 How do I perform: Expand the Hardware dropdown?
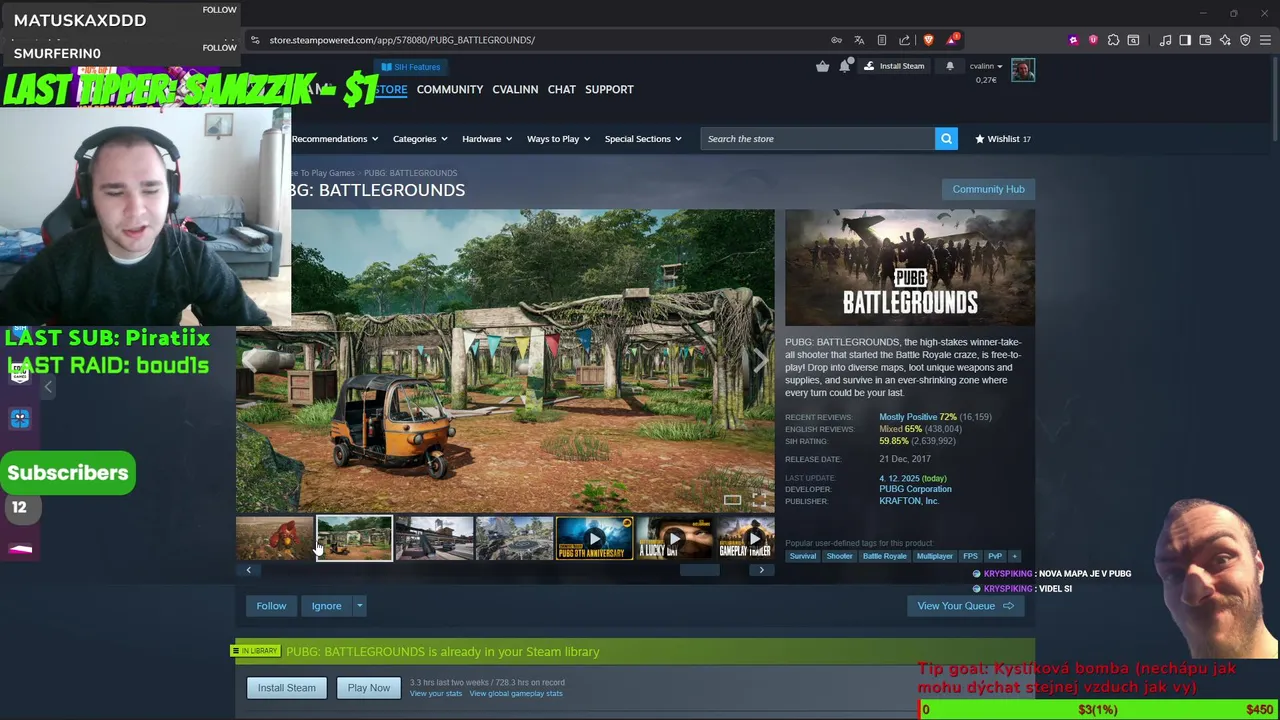487,139
